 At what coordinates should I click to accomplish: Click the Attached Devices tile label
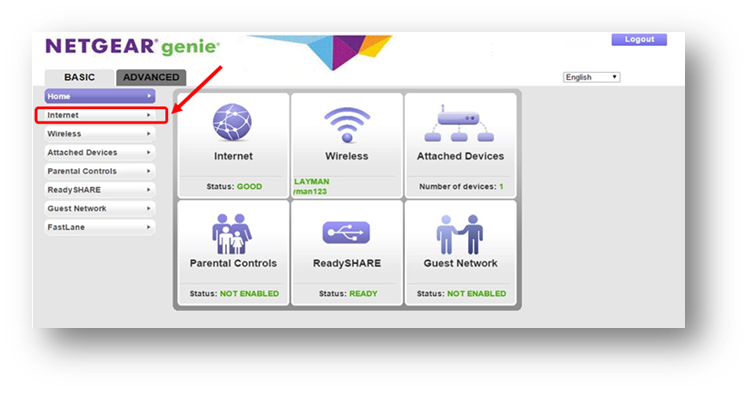point(460,156)
